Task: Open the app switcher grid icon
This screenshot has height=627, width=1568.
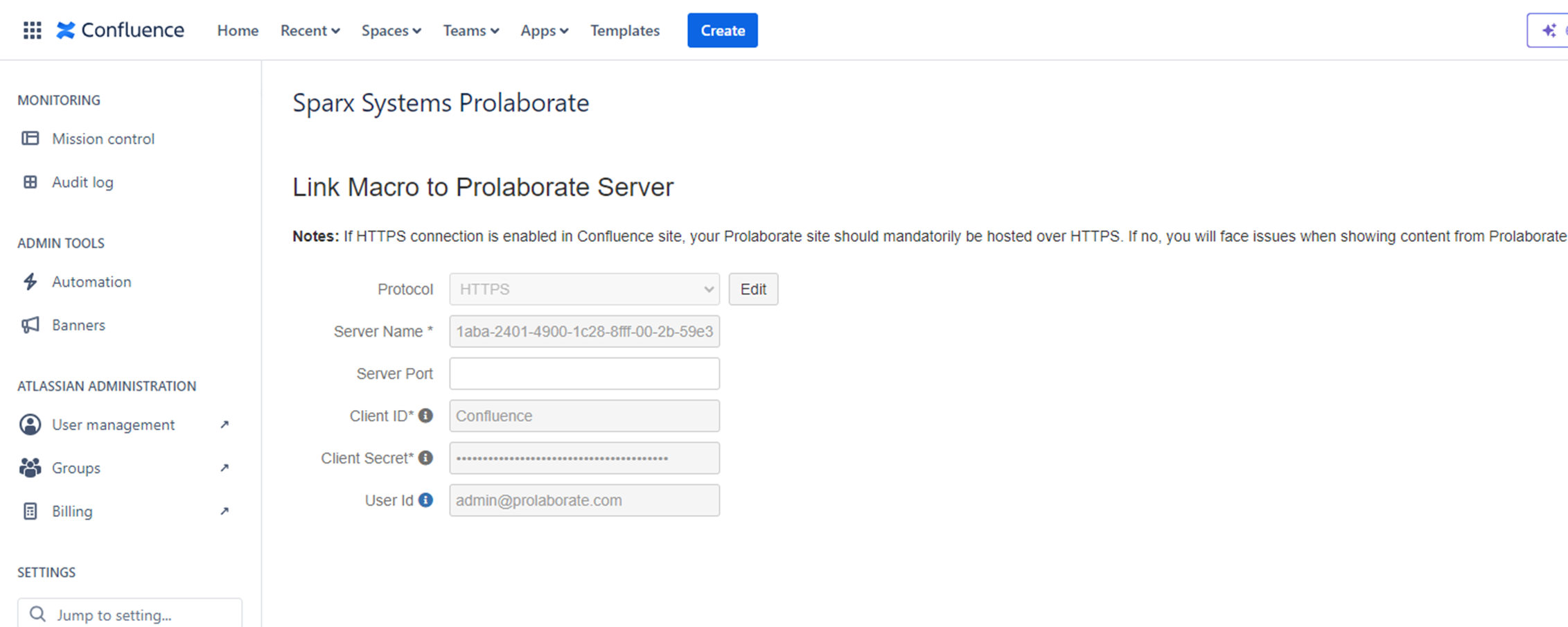Action: click(32, 30)
